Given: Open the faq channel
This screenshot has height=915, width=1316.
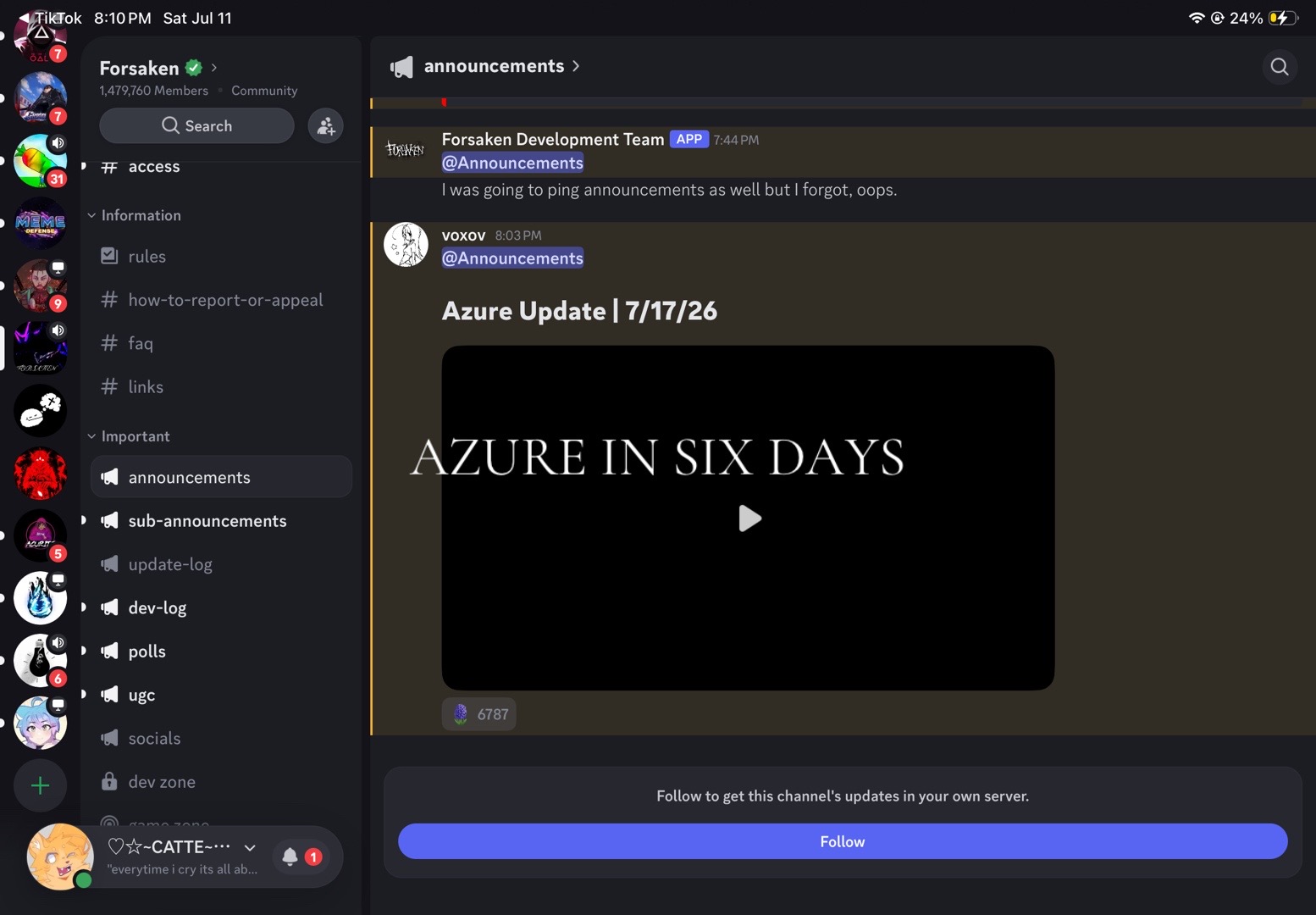Looking at the screenshot, I should (x=221, y=343).
